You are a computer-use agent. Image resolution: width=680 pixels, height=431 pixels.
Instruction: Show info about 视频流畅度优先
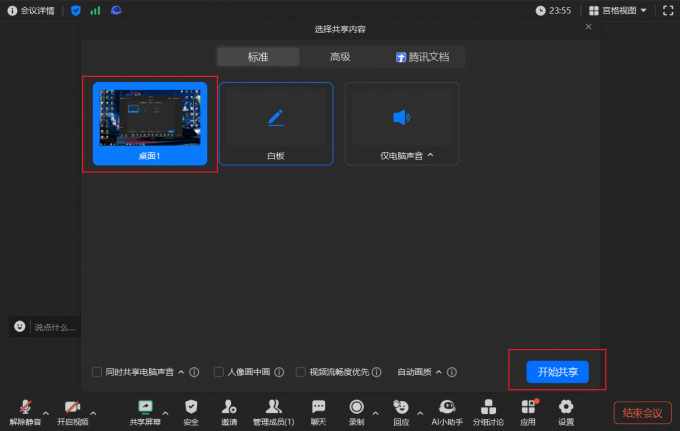coord(377,372)
